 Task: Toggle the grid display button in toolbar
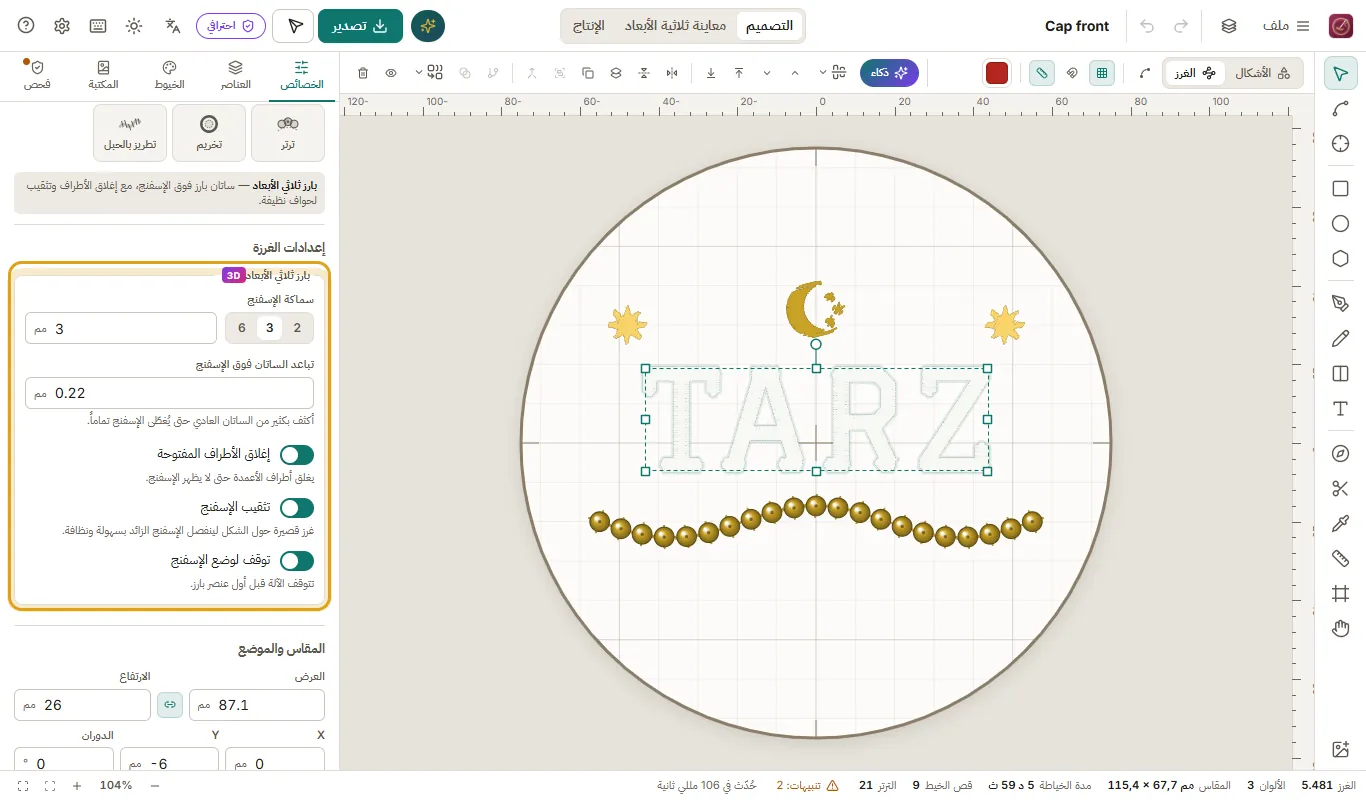pyautogui.click(x=1102, y=73)
